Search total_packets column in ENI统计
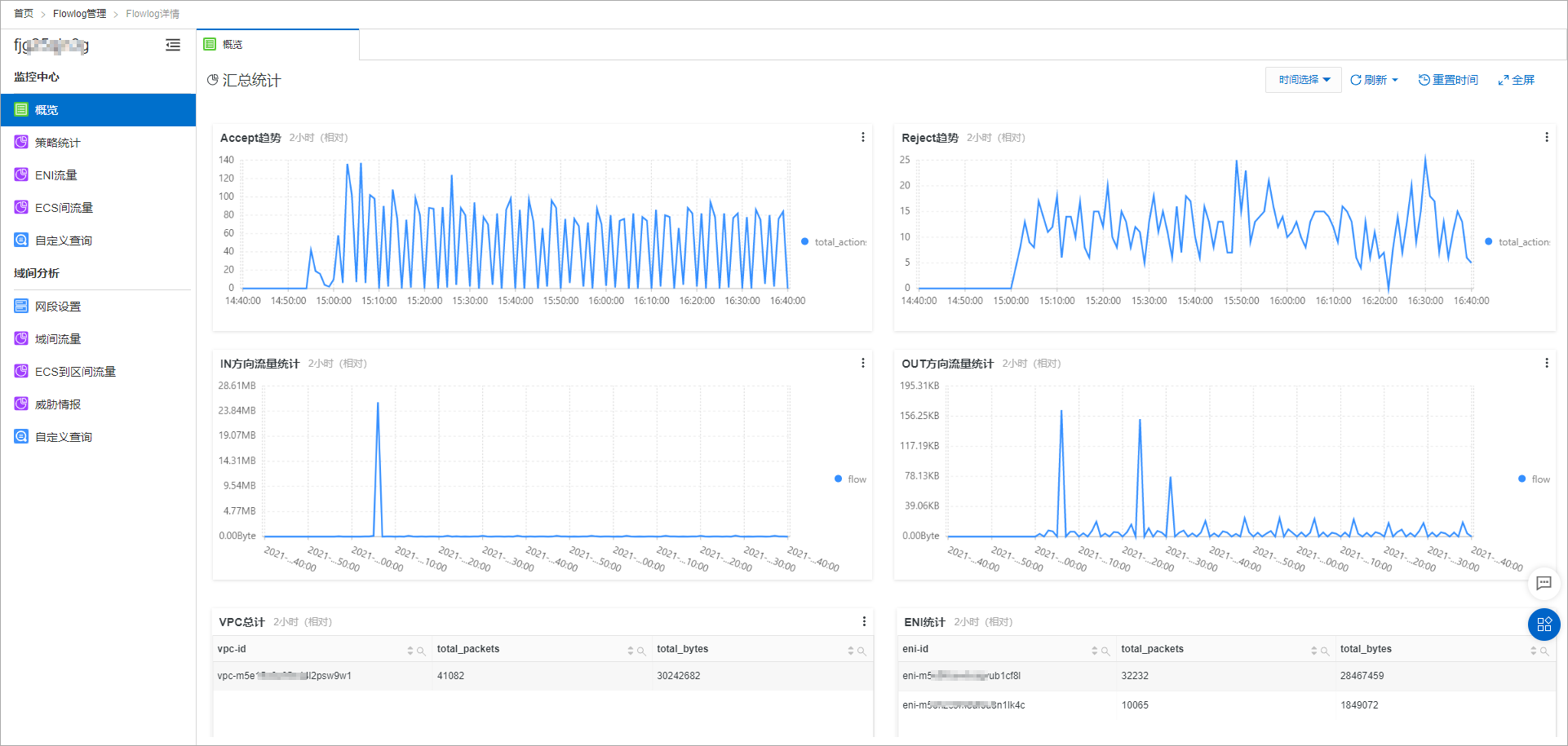The height and width of the screenshot is (746, 1568). tap(1325, 651)
